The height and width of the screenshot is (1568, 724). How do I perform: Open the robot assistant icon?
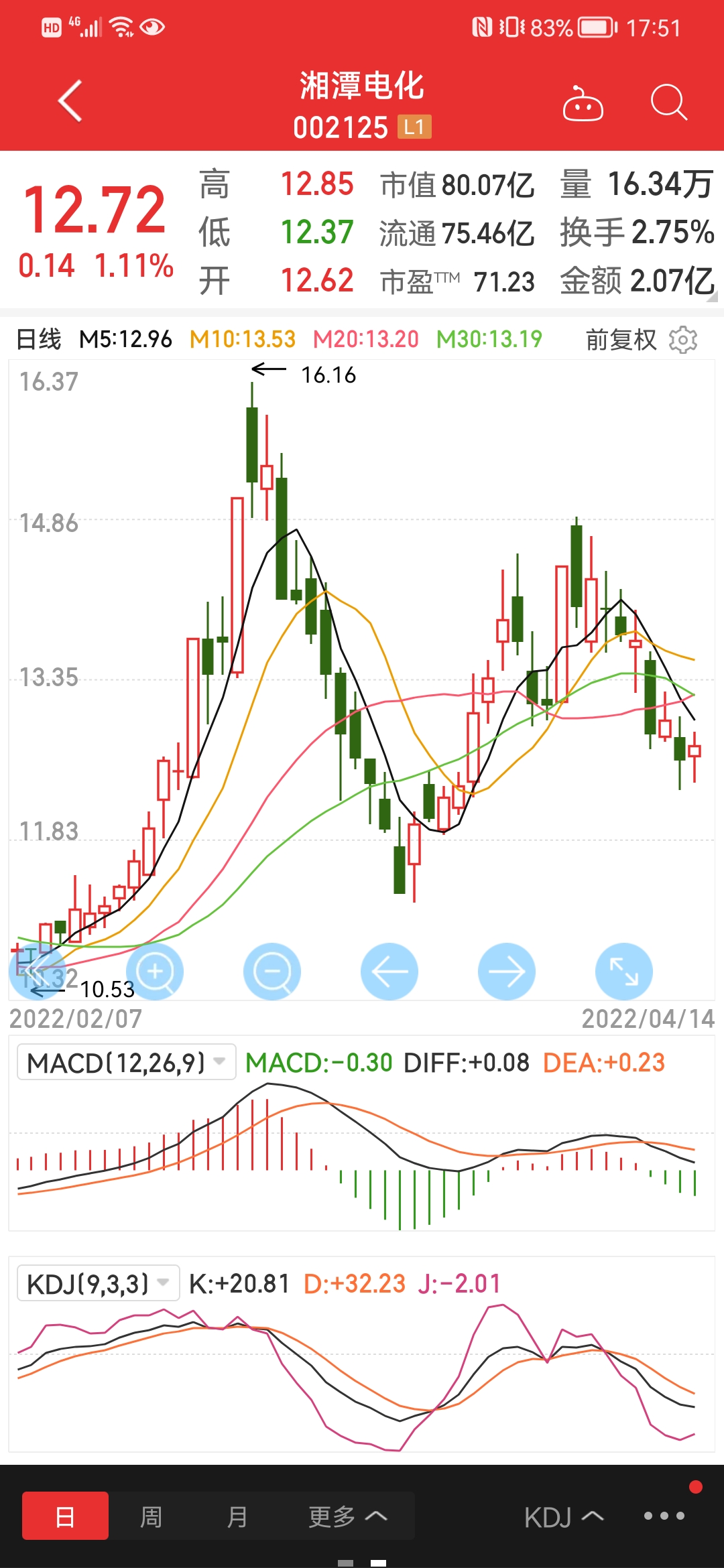pyautogui.click(x=583, y=104)
